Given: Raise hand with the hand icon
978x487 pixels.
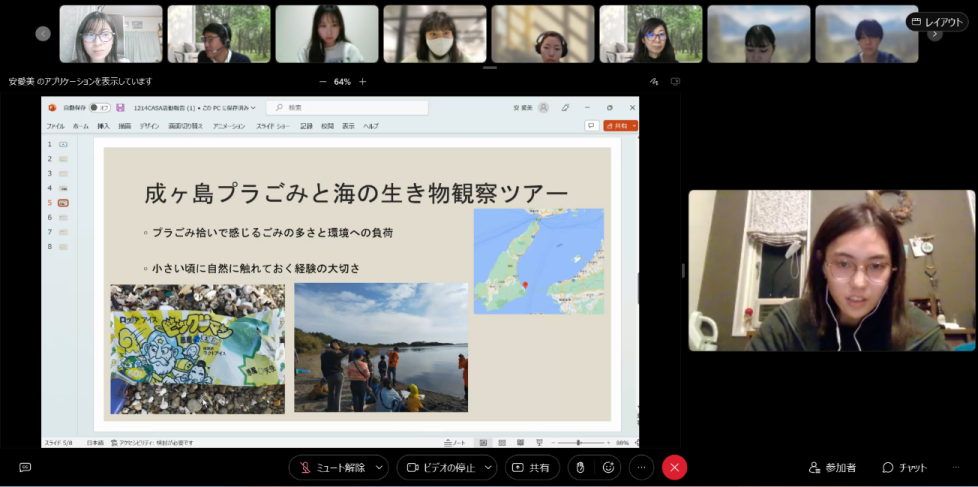Looking at the screenshot, I should coord(581,468).
